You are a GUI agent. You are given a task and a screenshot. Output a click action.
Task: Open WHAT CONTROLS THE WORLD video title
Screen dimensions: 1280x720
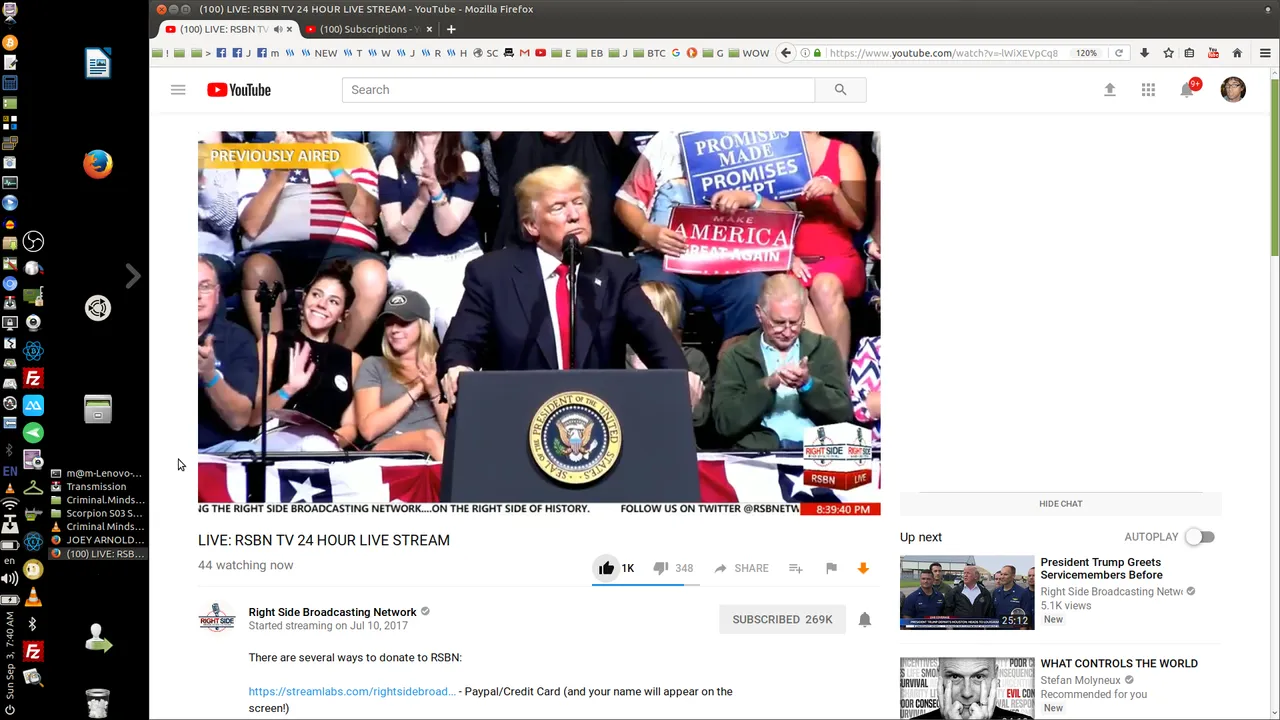[x=1119, y=664]
